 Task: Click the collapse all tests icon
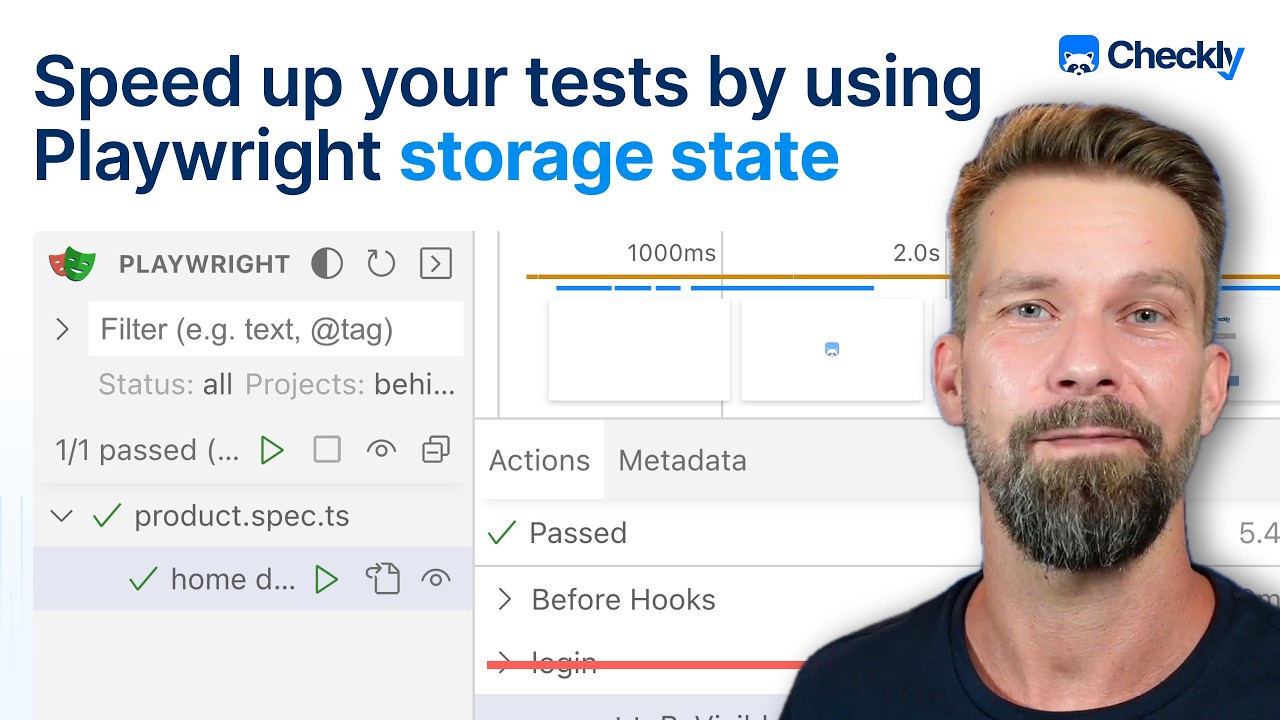[436, 450]
